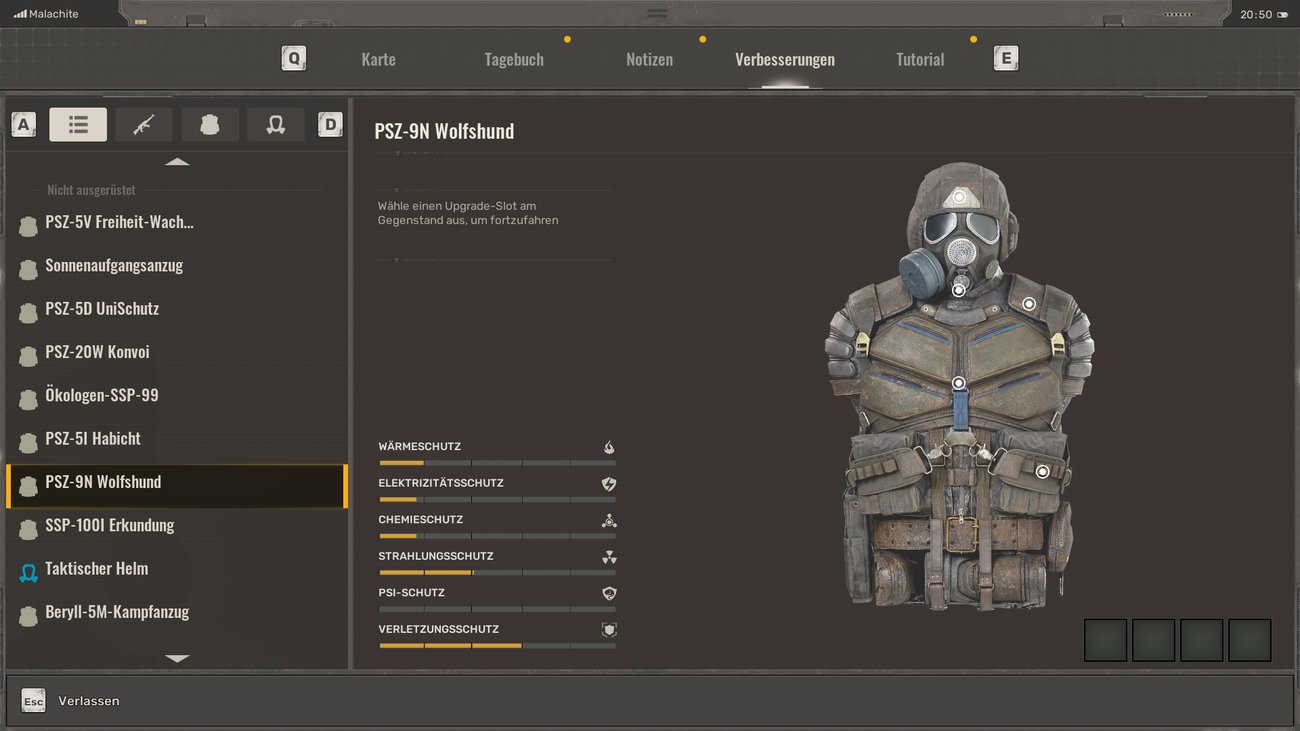1300x731 pixels.
Task: Open the Notizen tab
Action: [649, 60]
